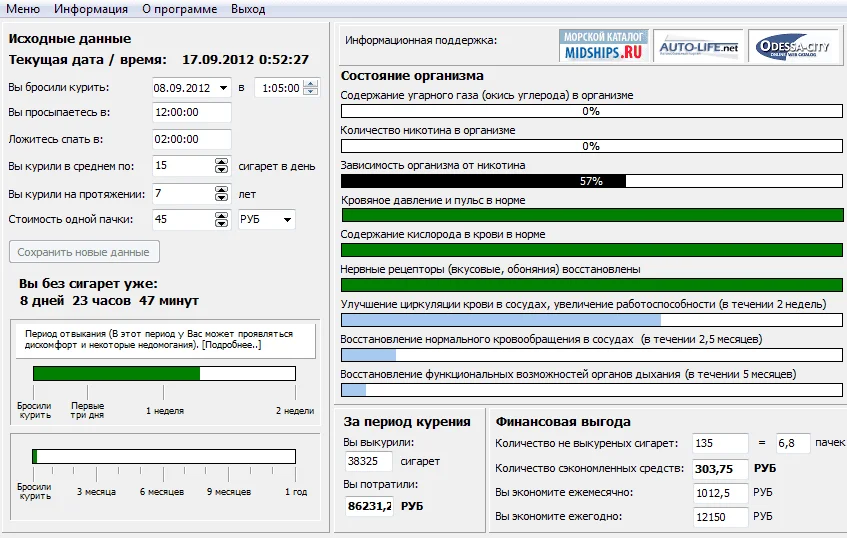The image size is (847, 538).
Task: Click the carbon monoxide 0% bar
Action: click(591, 111)
